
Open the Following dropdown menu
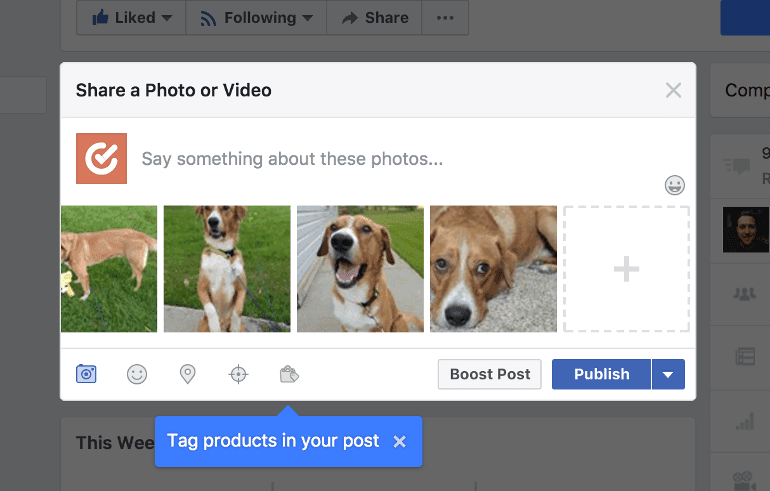(256, 18)
